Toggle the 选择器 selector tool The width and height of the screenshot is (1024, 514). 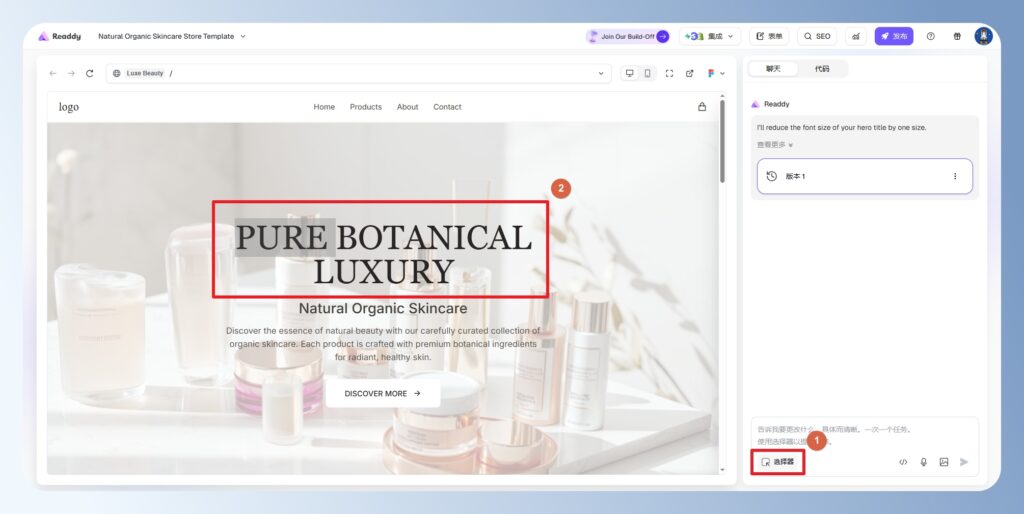pos(777,462)
